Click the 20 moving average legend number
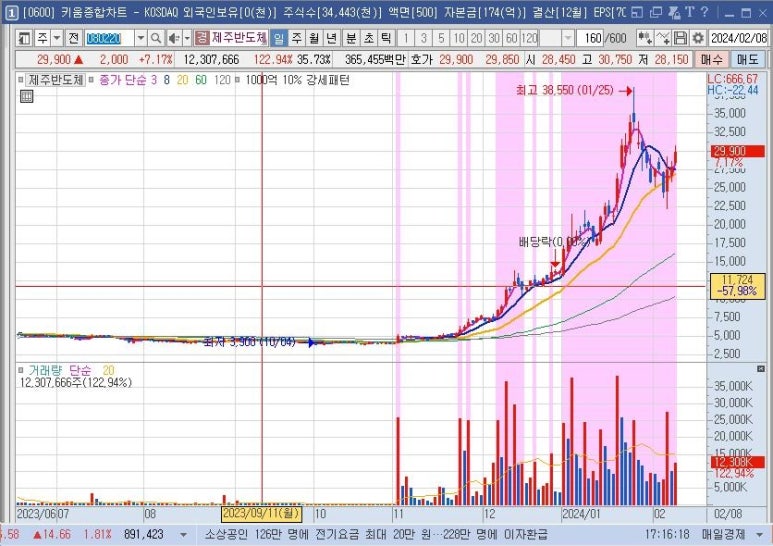Screen dimensions: 773x546 tap(182, 80)
